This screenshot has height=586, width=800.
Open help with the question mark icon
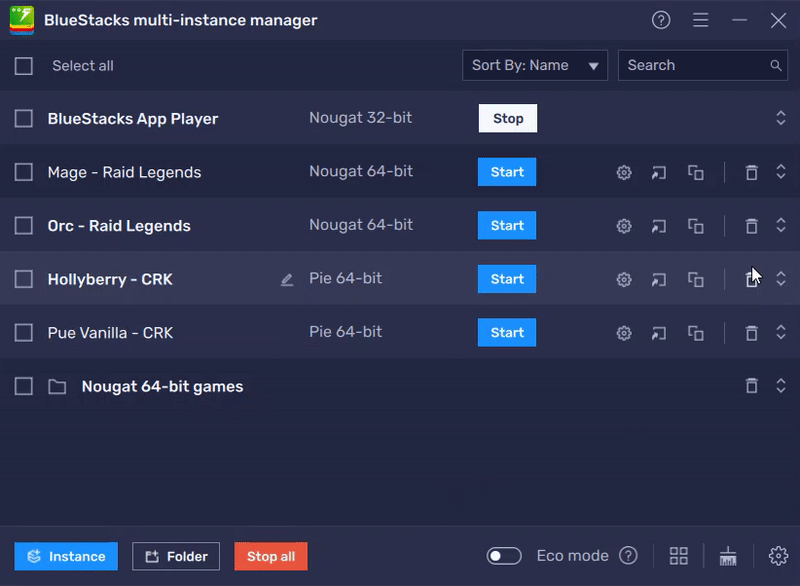coord(661,20)
